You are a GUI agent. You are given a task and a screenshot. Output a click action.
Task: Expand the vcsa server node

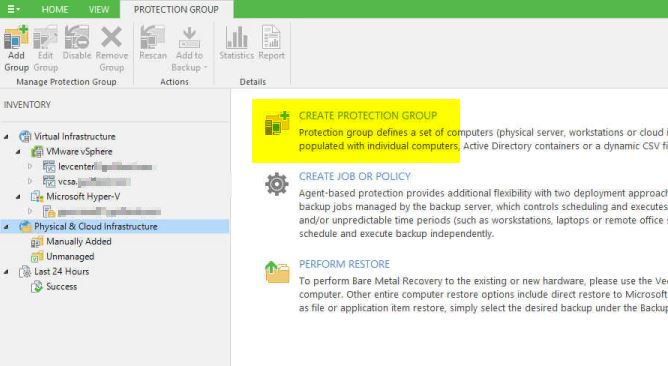click(x=30, y=182)
